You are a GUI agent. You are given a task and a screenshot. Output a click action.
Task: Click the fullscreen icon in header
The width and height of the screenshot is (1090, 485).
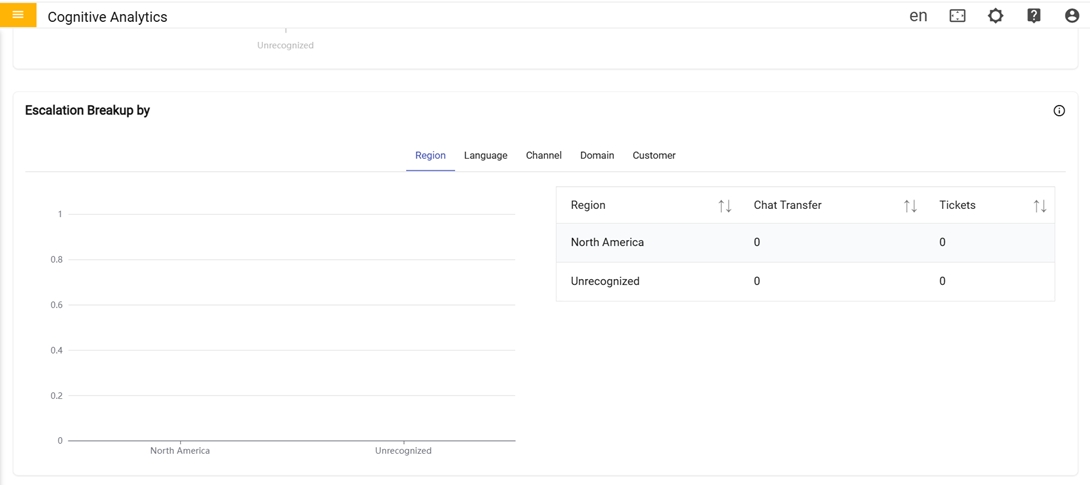(x=957, y=16)
